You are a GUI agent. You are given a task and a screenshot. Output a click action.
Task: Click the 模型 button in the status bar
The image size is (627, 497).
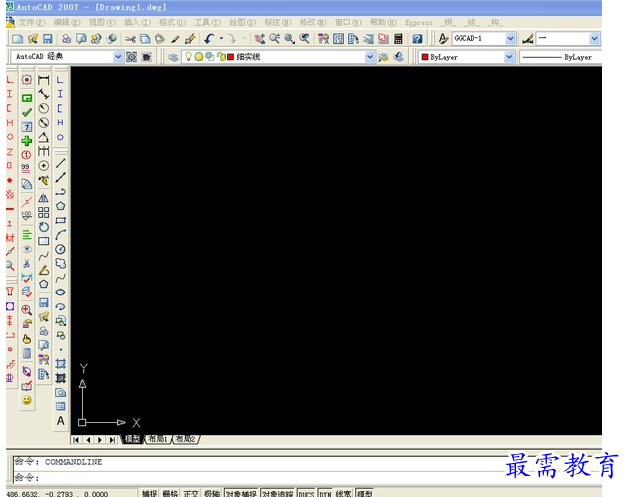[x=364, y=493]
